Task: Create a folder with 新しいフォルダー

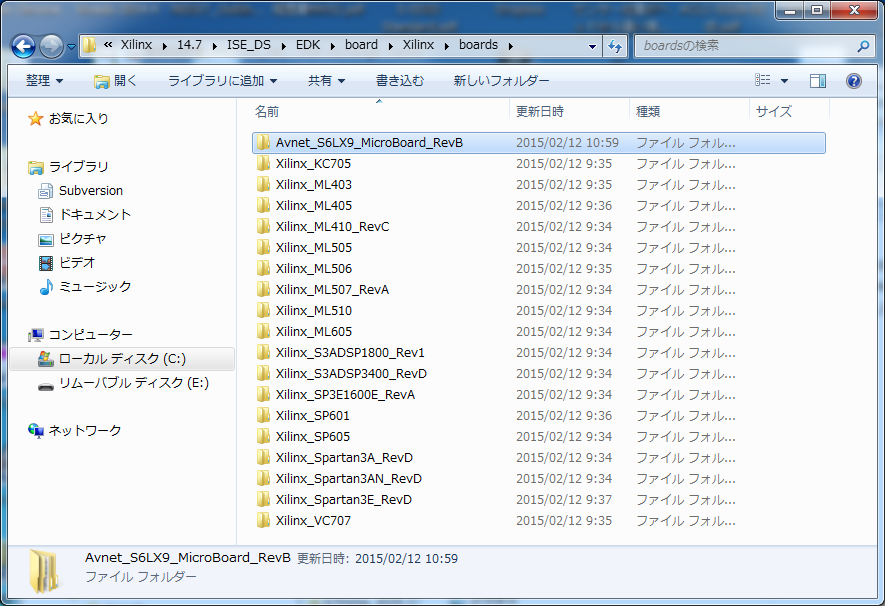Action: 501,81
